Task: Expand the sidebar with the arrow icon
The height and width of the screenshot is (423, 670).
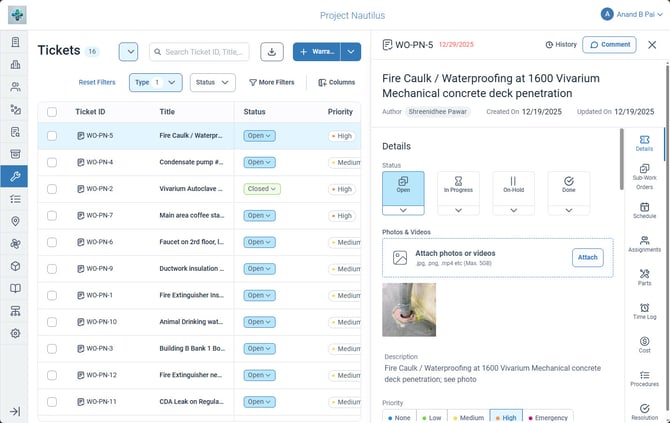Action: [x=15, y=411]
